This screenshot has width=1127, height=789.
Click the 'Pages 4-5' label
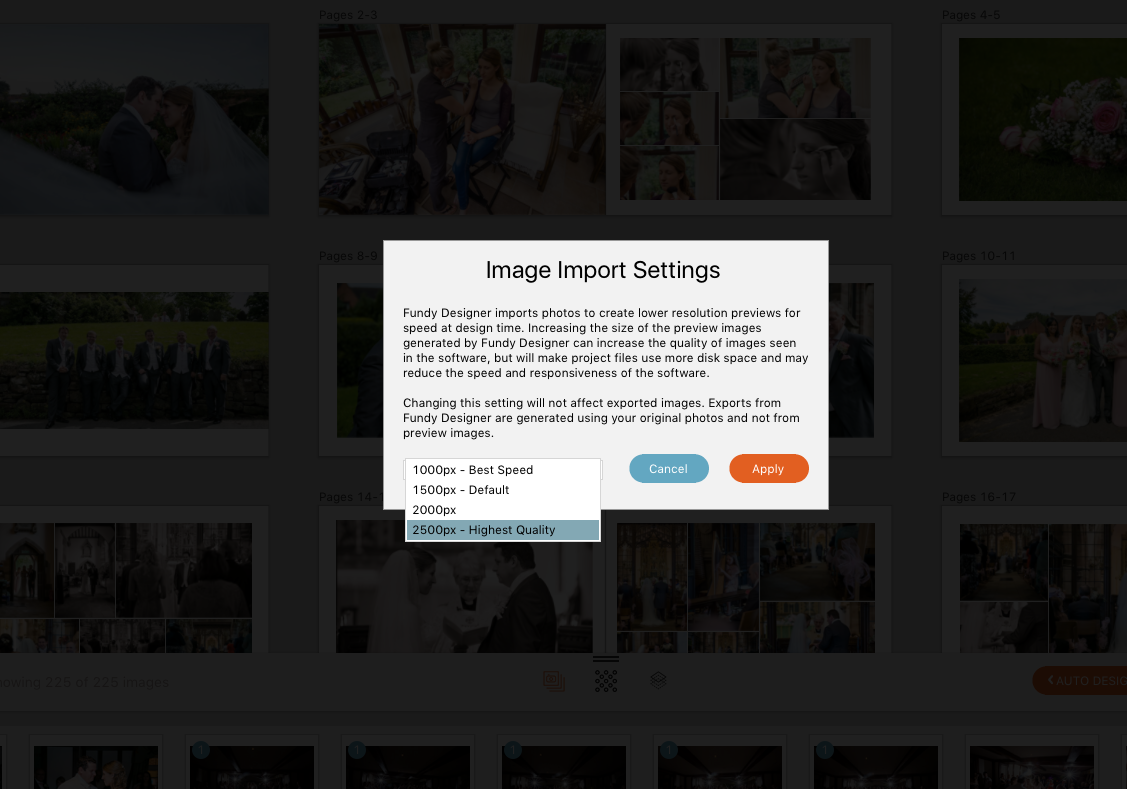(x=971, y=15)
